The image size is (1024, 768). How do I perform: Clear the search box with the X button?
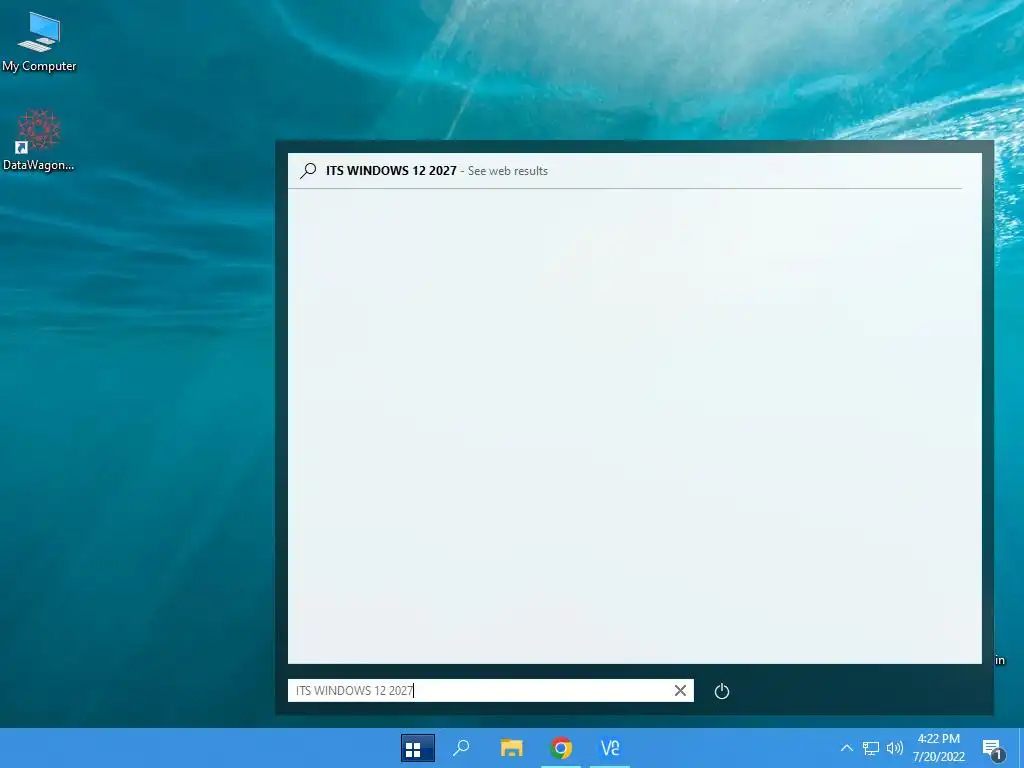680,690
